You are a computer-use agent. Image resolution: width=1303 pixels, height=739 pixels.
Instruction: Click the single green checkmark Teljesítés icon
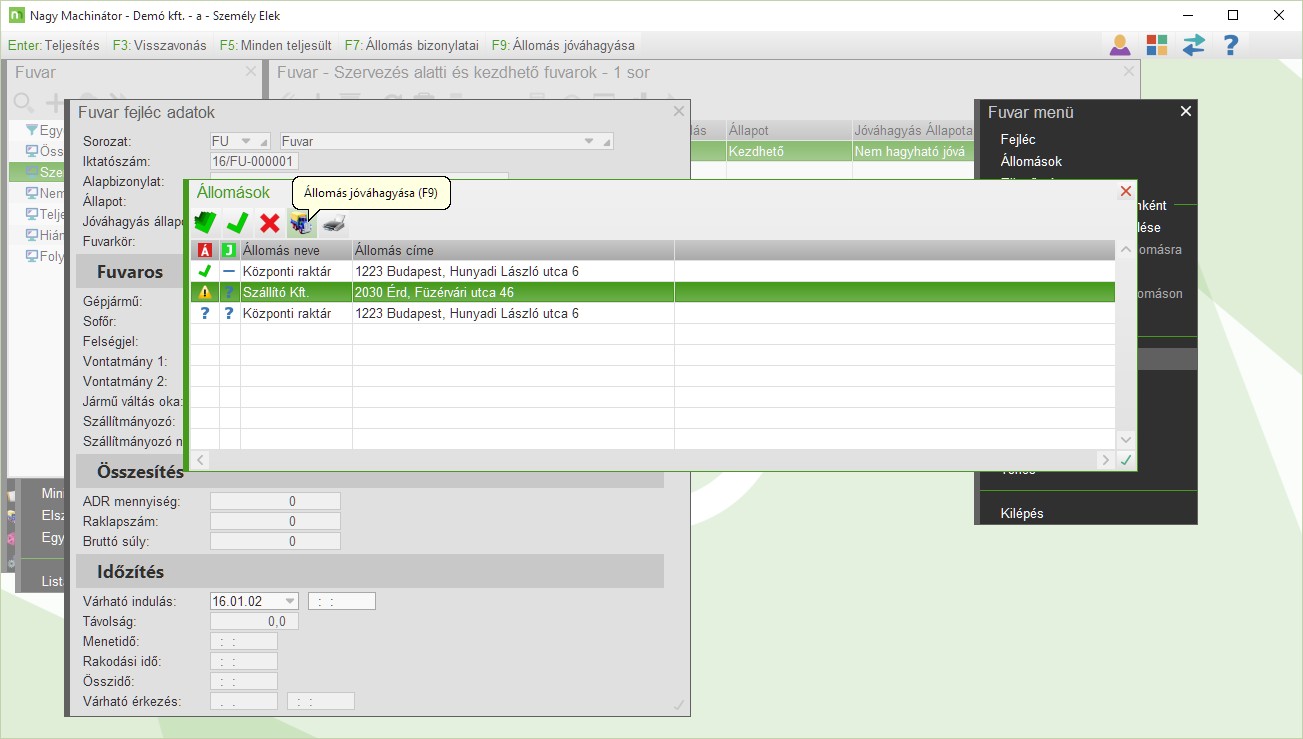point(238,223)
